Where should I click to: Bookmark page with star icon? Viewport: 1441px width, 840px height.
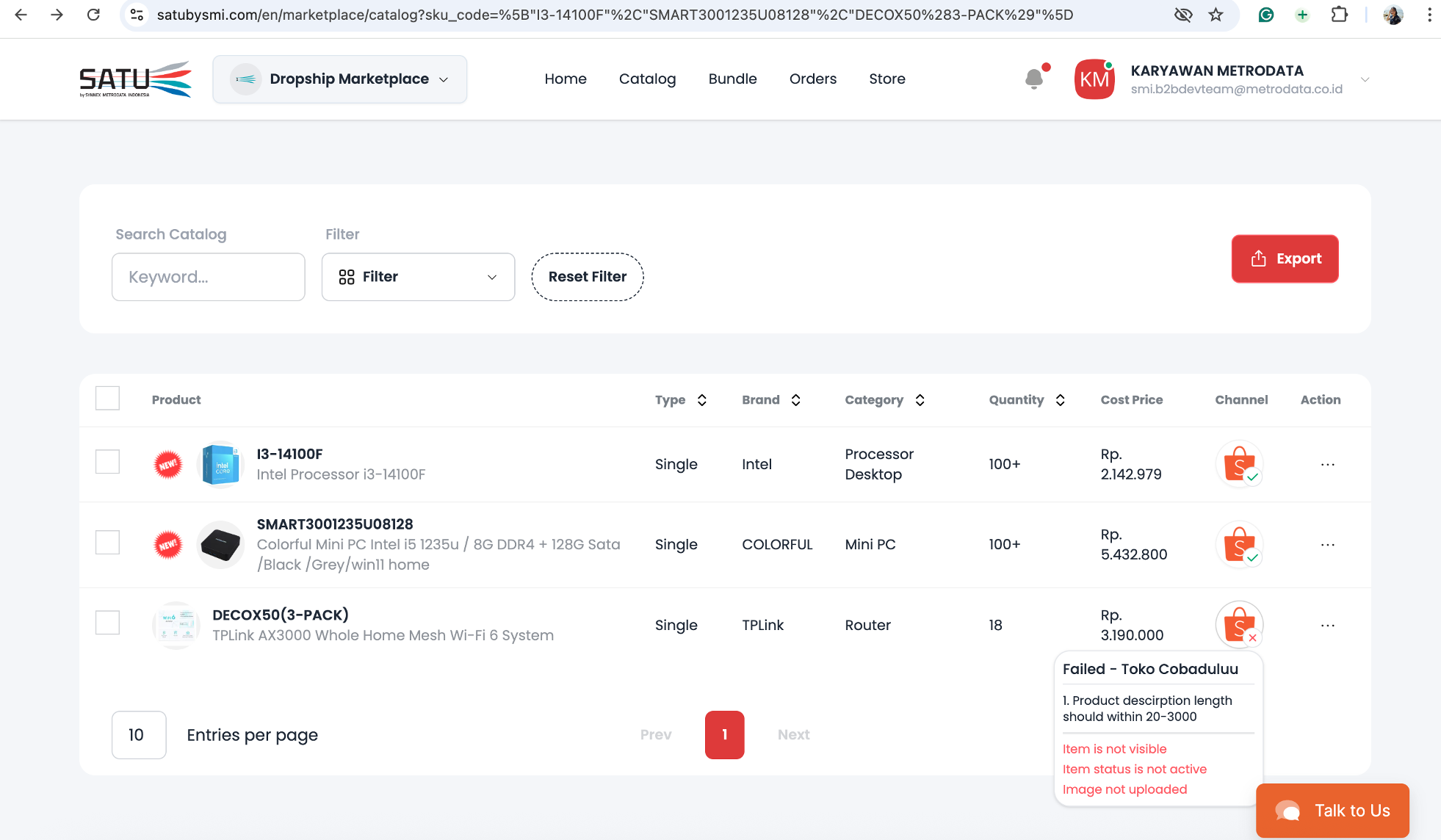[x=1216, y=15]
